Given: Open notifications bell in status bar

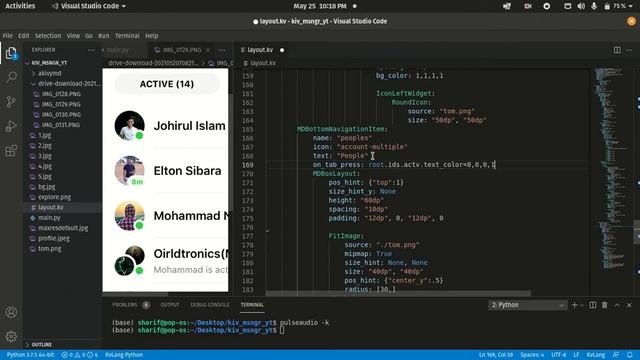Looking at the screenshot, I should (630, 355).
